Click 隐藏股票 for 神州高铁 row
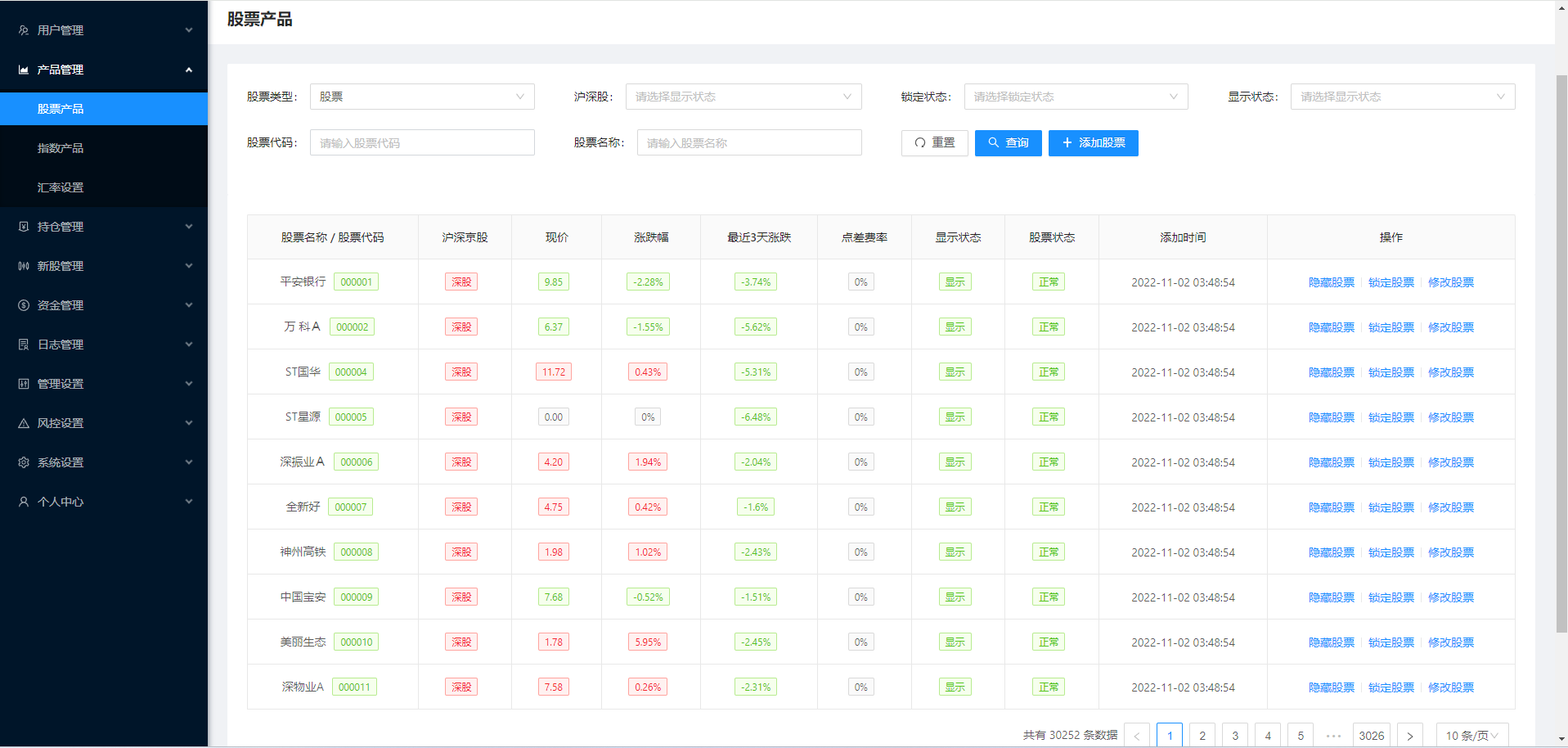 (x=1331, y=552)
